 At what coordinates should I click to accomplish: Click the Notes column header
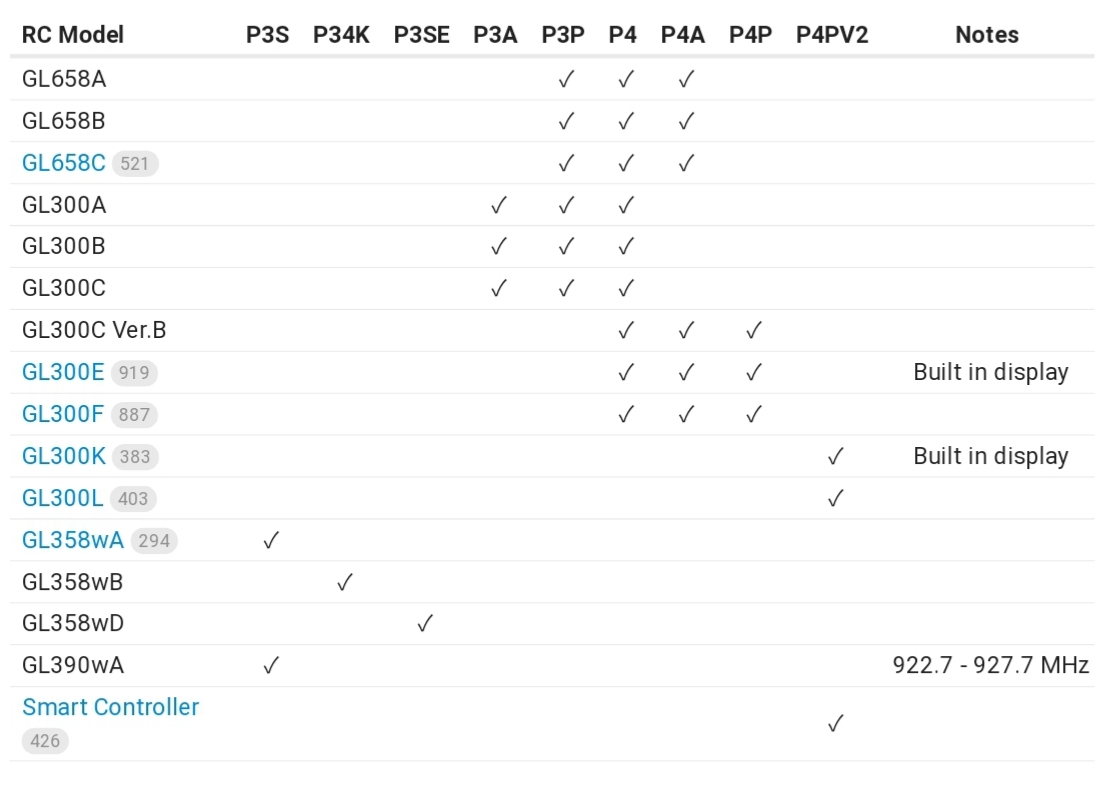(x=987, y=35)
